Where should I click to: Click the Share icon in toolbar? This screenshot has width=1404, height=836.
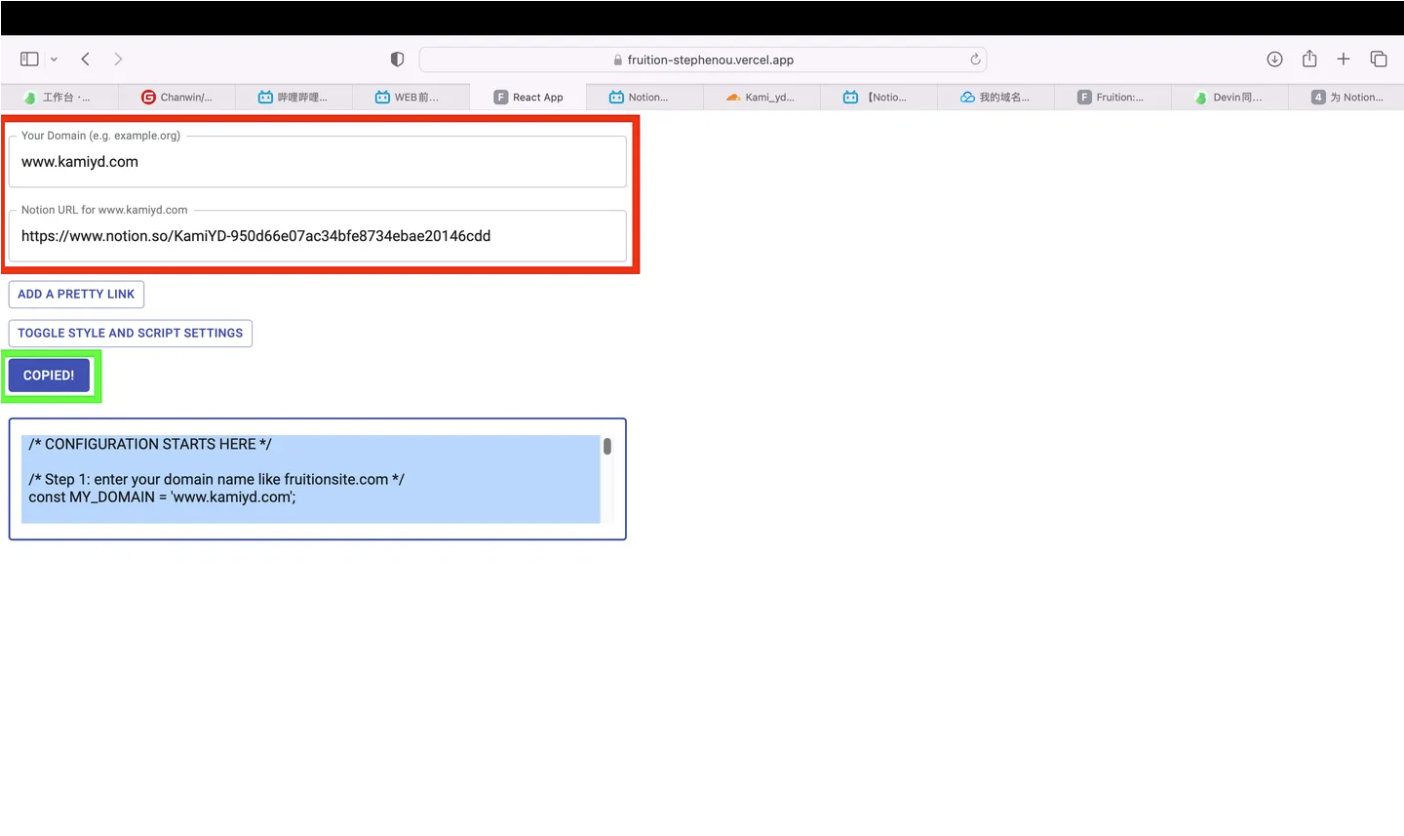point(1309,60)
